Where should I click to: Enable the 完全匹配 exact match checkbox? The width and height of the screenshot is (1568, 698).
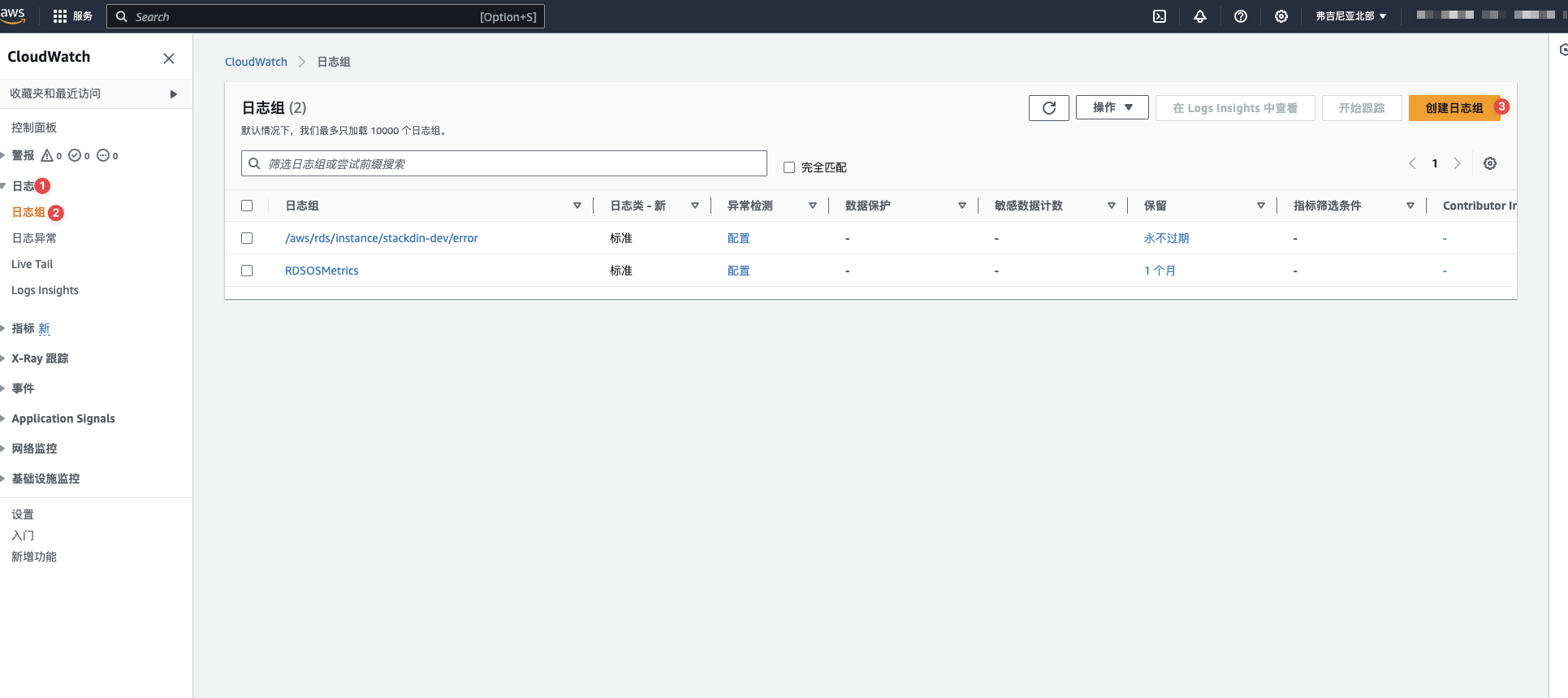788,167
